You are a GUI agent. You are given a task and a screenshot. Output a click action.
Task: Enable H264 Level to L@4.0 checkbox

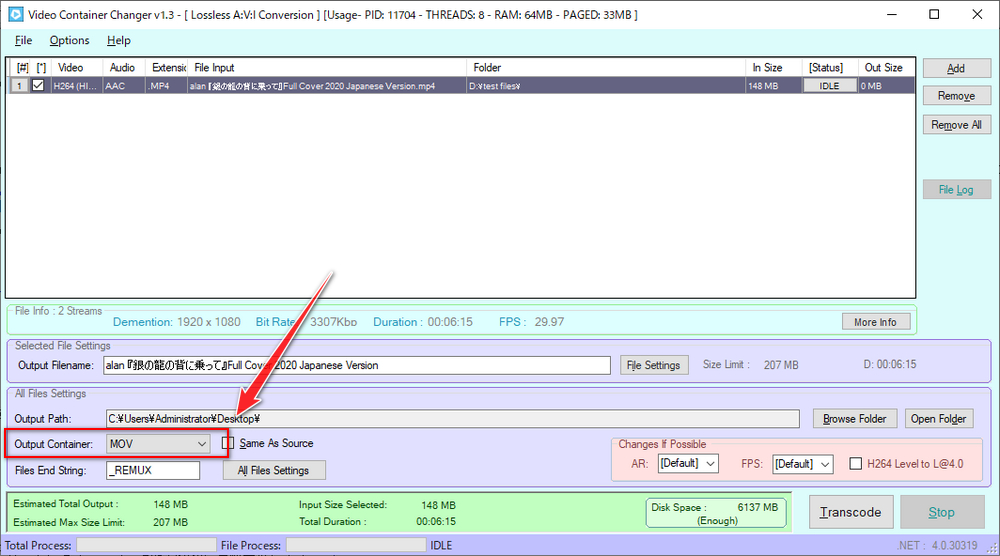coord(855,464)
